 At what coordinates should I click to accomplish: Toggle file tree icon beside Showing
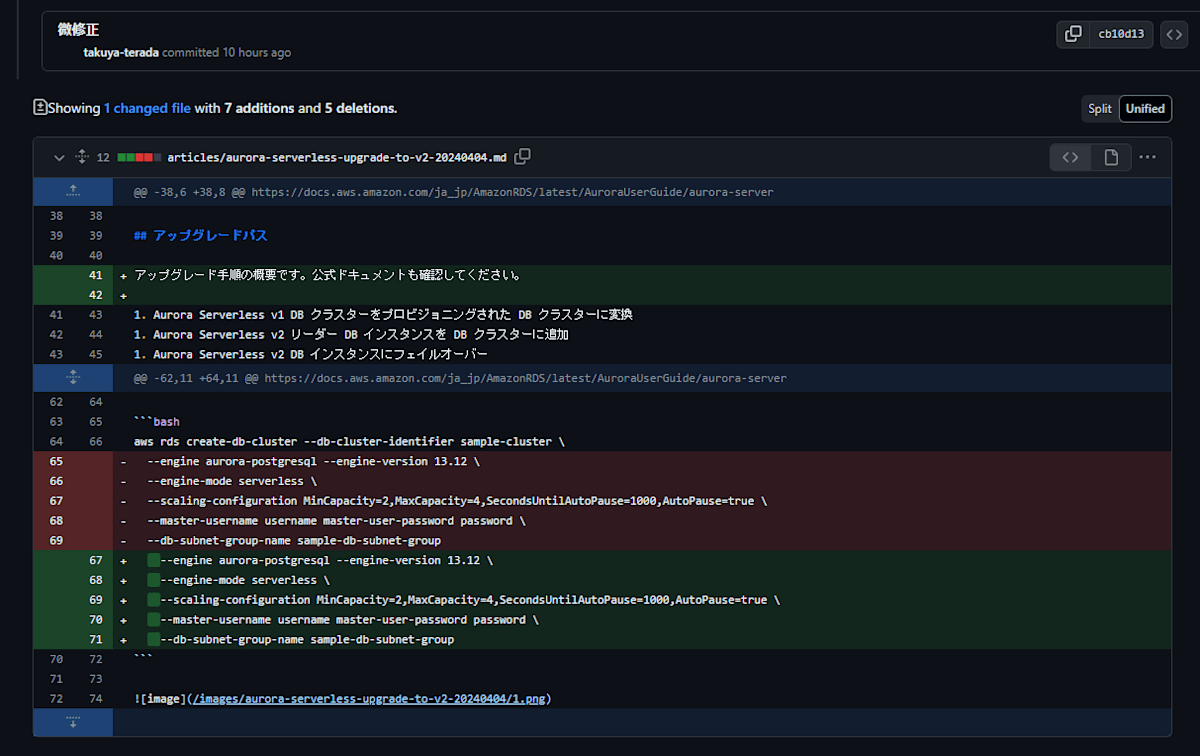click(40, 107)
